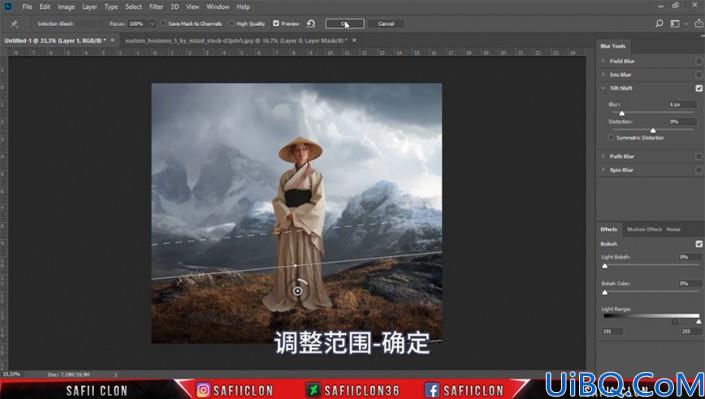Open the Select menu
The image size is (705, 399).
pos(133,7)
